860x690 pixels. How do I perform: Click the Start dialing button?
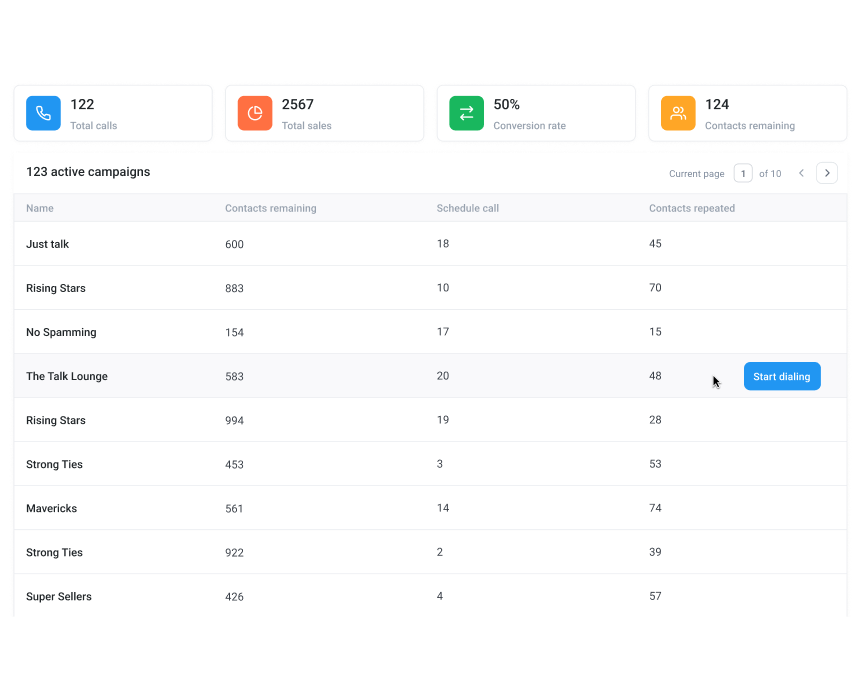click(x=782, y=376)
